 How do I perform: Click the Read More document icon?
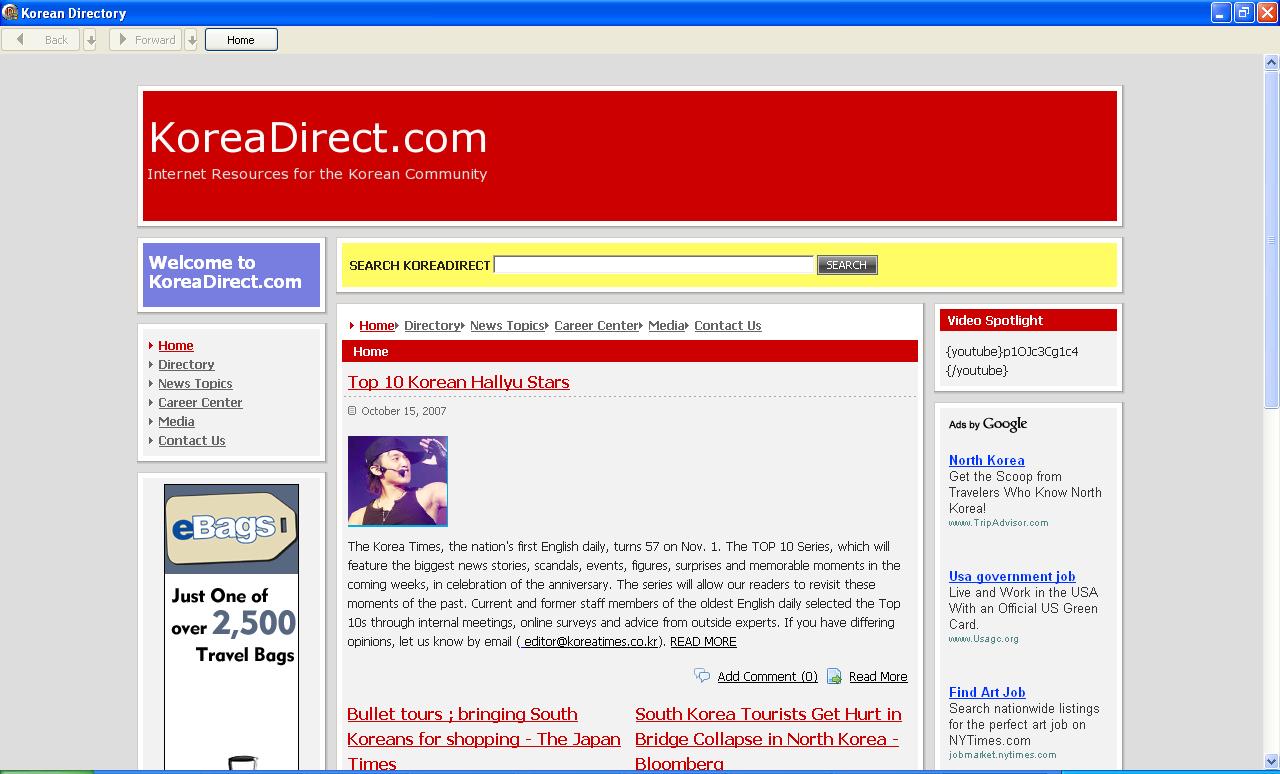834,676
